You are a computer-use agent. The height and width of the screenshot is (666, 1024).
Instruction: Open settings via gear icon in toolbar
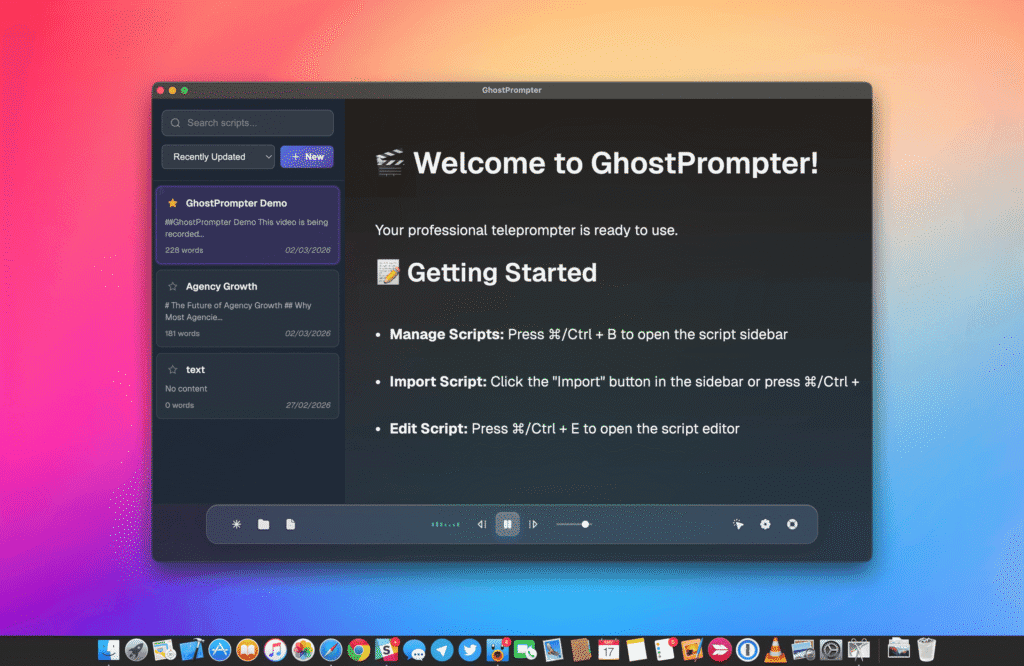(x=765, y=524)
